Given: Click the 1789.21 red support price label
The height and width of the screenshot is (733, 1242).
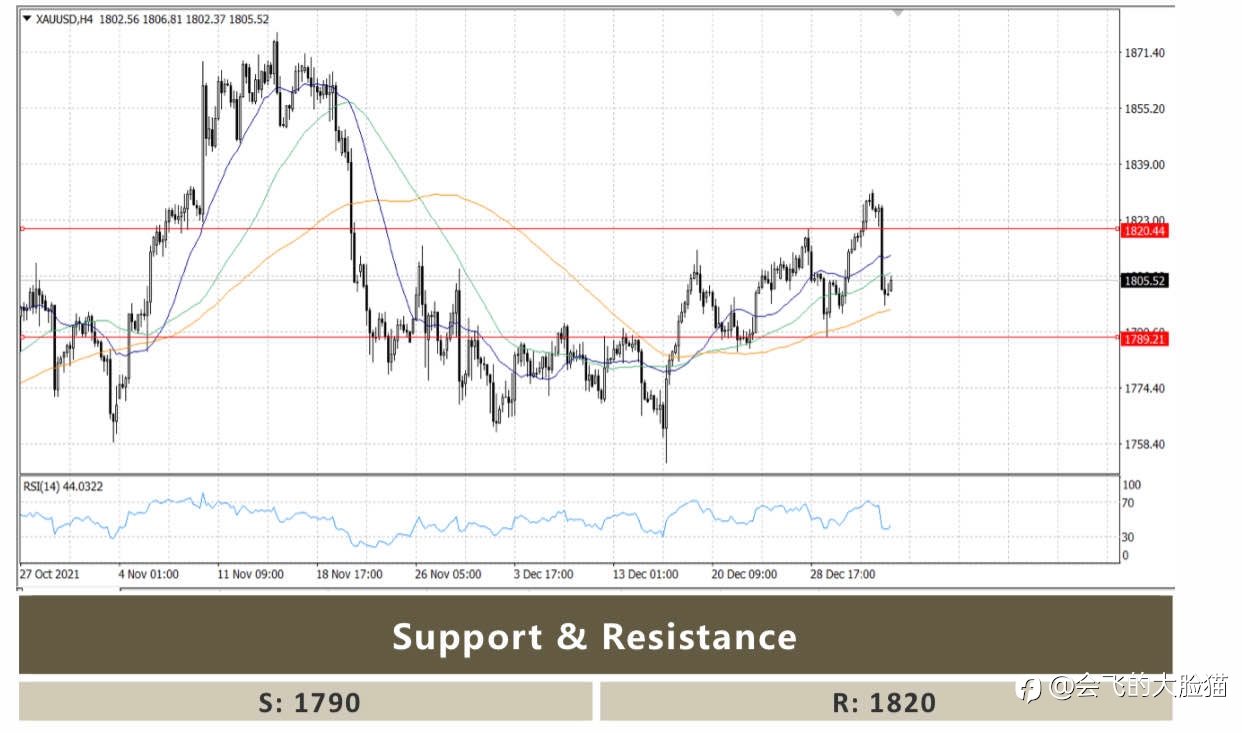Looking at the screenshot, I should 1145,340.
